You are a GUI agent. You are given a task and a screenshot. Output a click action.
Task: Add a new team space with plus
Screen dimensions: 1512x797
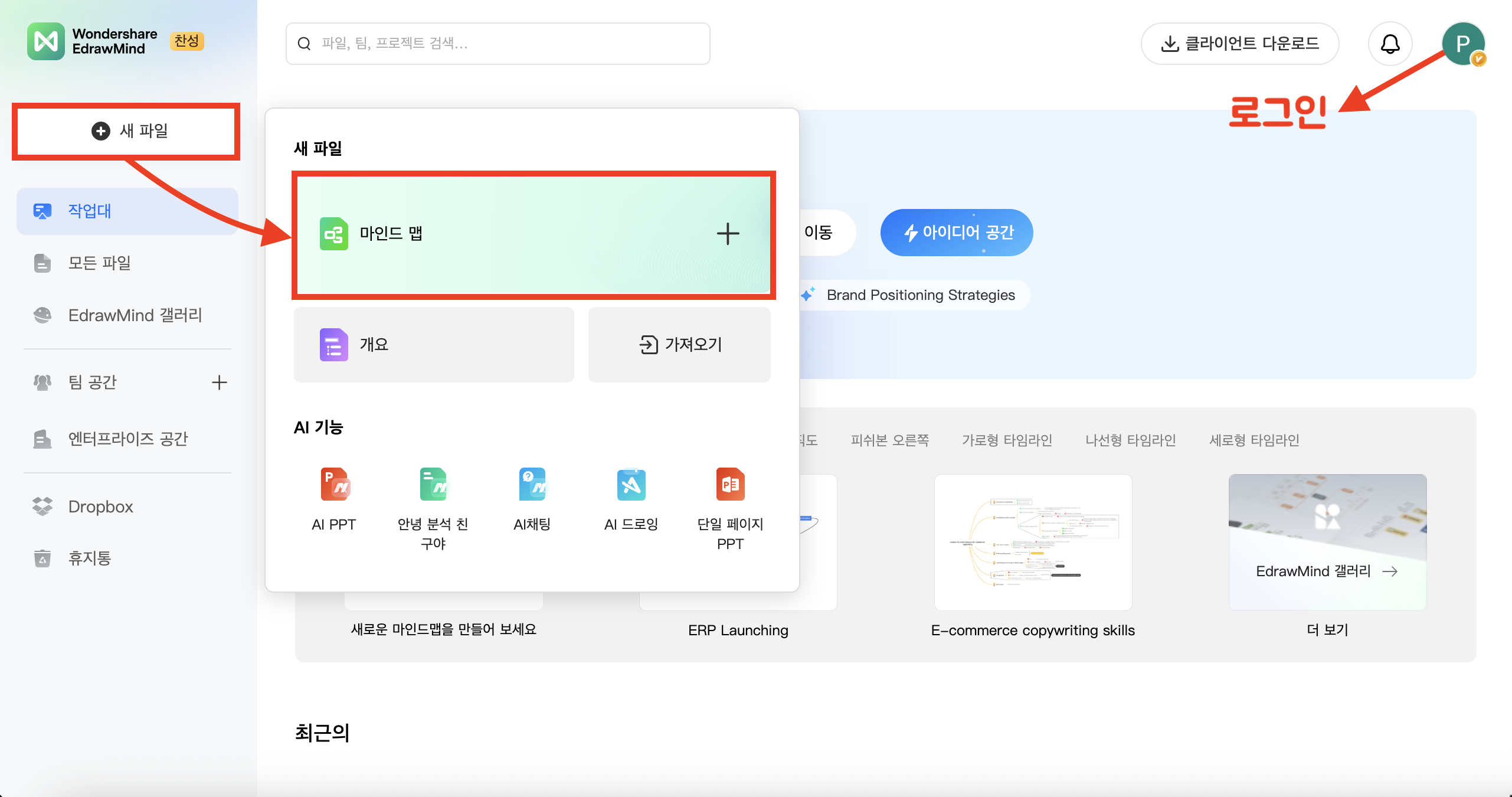coord(219,383)
